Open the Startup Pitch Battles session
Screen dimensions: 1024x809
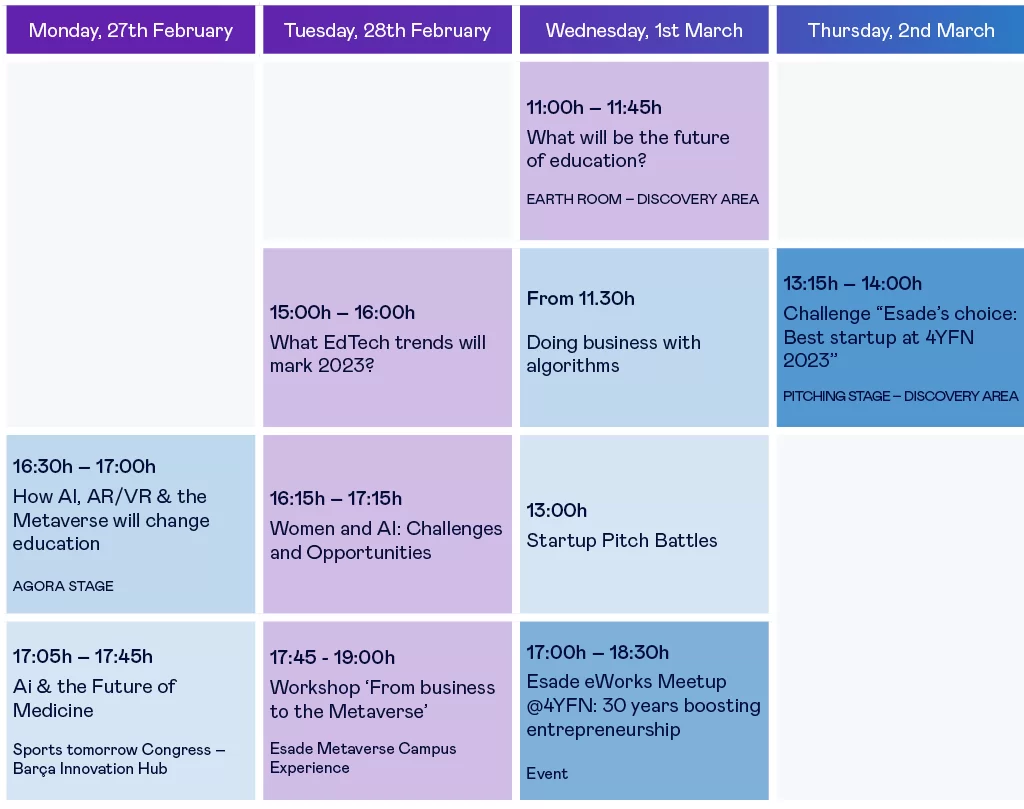pyautogui.click(x=622, y=541)
